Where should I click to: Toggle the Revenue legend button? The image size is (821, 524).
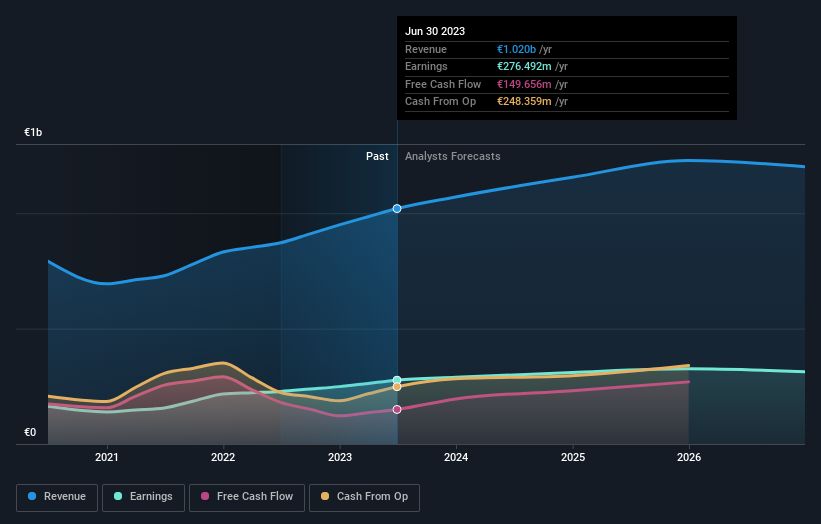pos(57,497)
